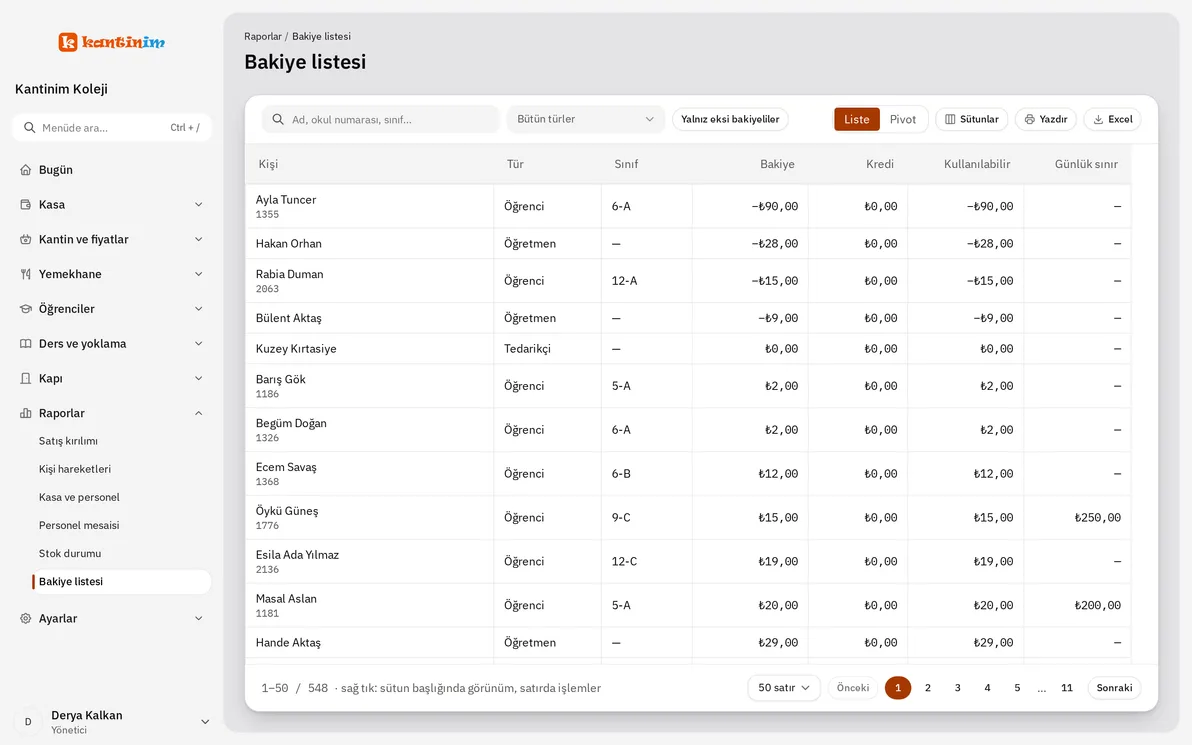Open the Stok durumu report
Screen dimensions: 1192x745
(x=70, y=553)
